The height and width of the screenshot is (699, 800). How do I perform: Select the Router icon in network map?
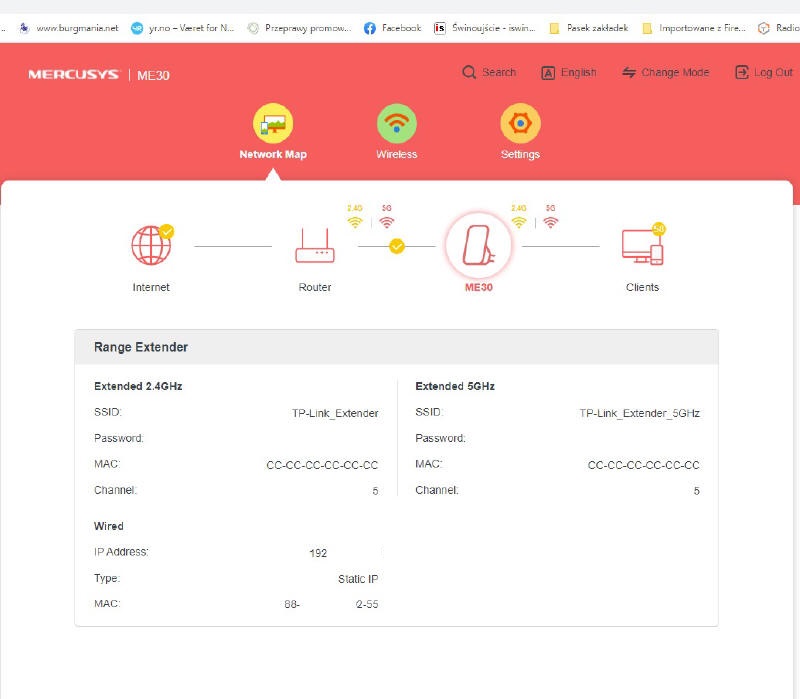pyautogui.click(x=315, y=246)
